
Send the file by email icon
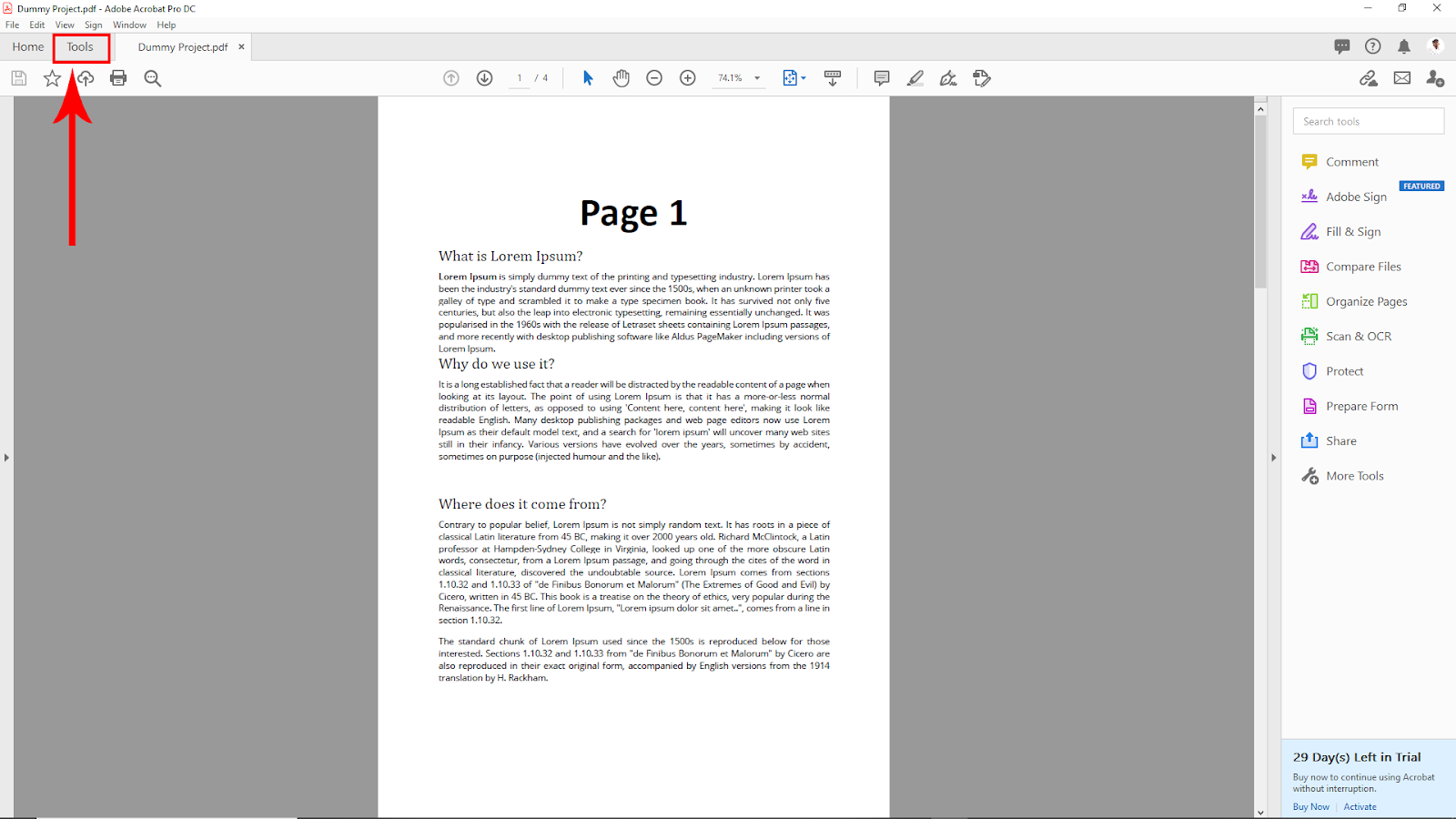tap(1402, 78)
